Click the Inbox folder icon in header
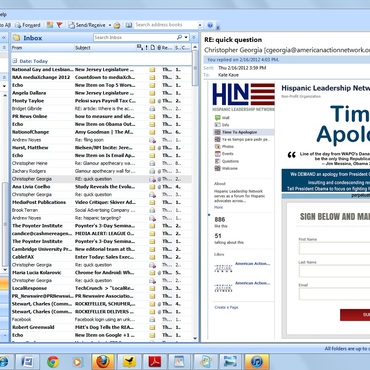The height and width of the screenshot is (370, 370). 16,38
